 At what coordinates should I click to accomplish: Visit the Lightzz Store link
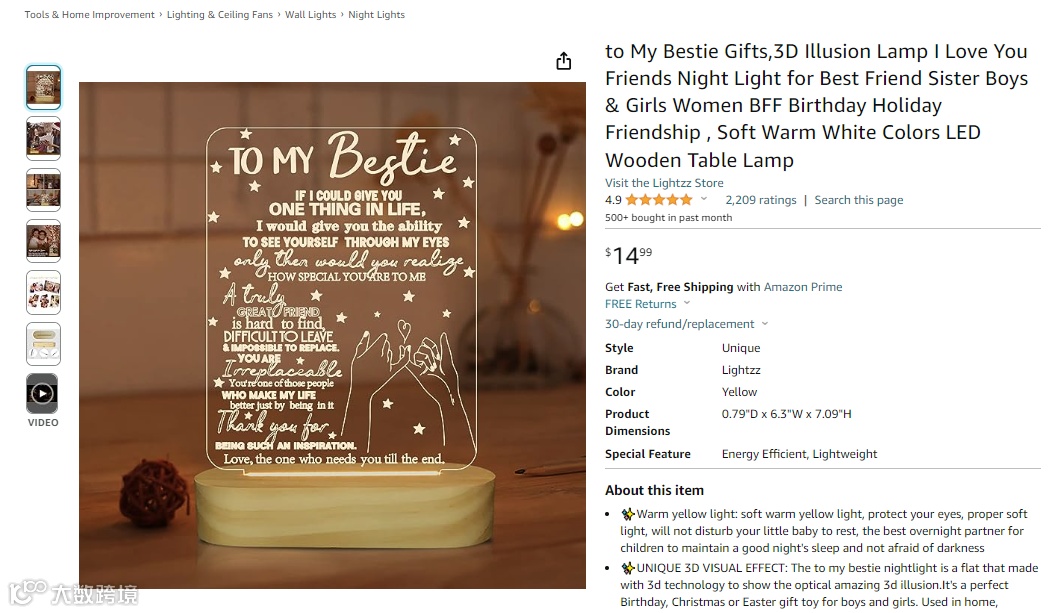coord(664,183)
